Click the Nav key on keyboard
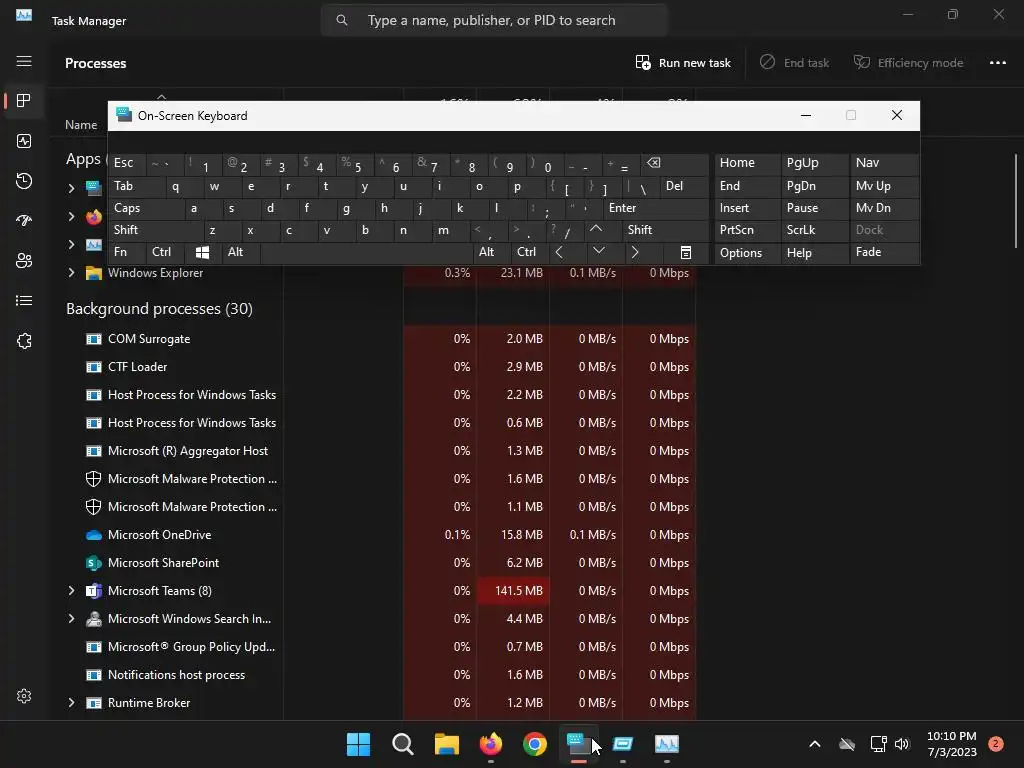The width and height of the screenshot is (1024, 768). (884, 163)
